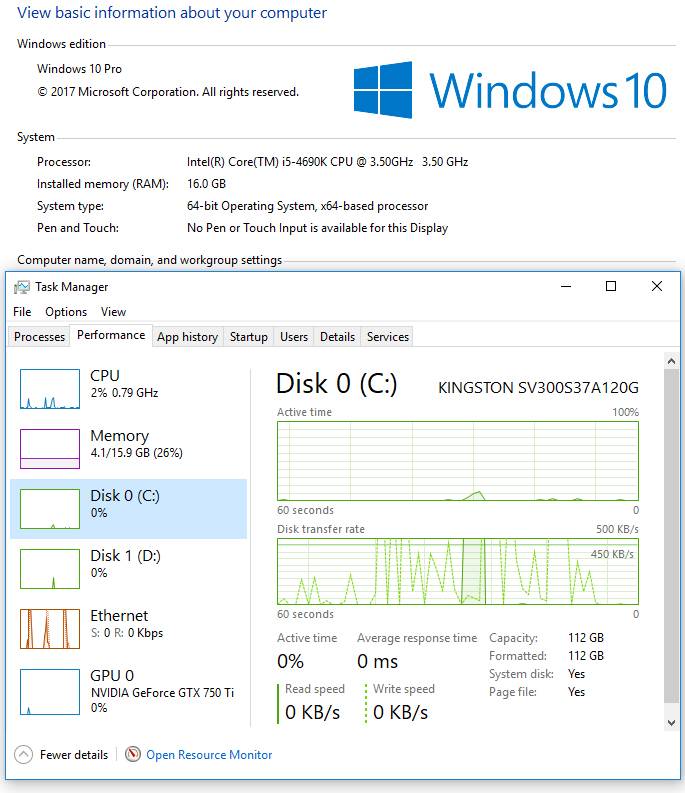Maximize the Task Manager window

pyautogui.click(x=611, y=286)
